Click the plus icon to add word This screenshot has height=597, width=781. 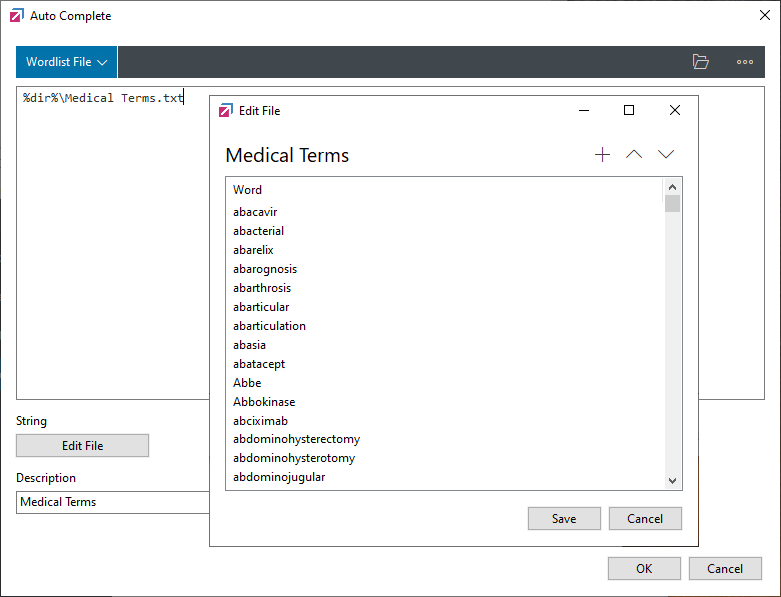[602, 155]
